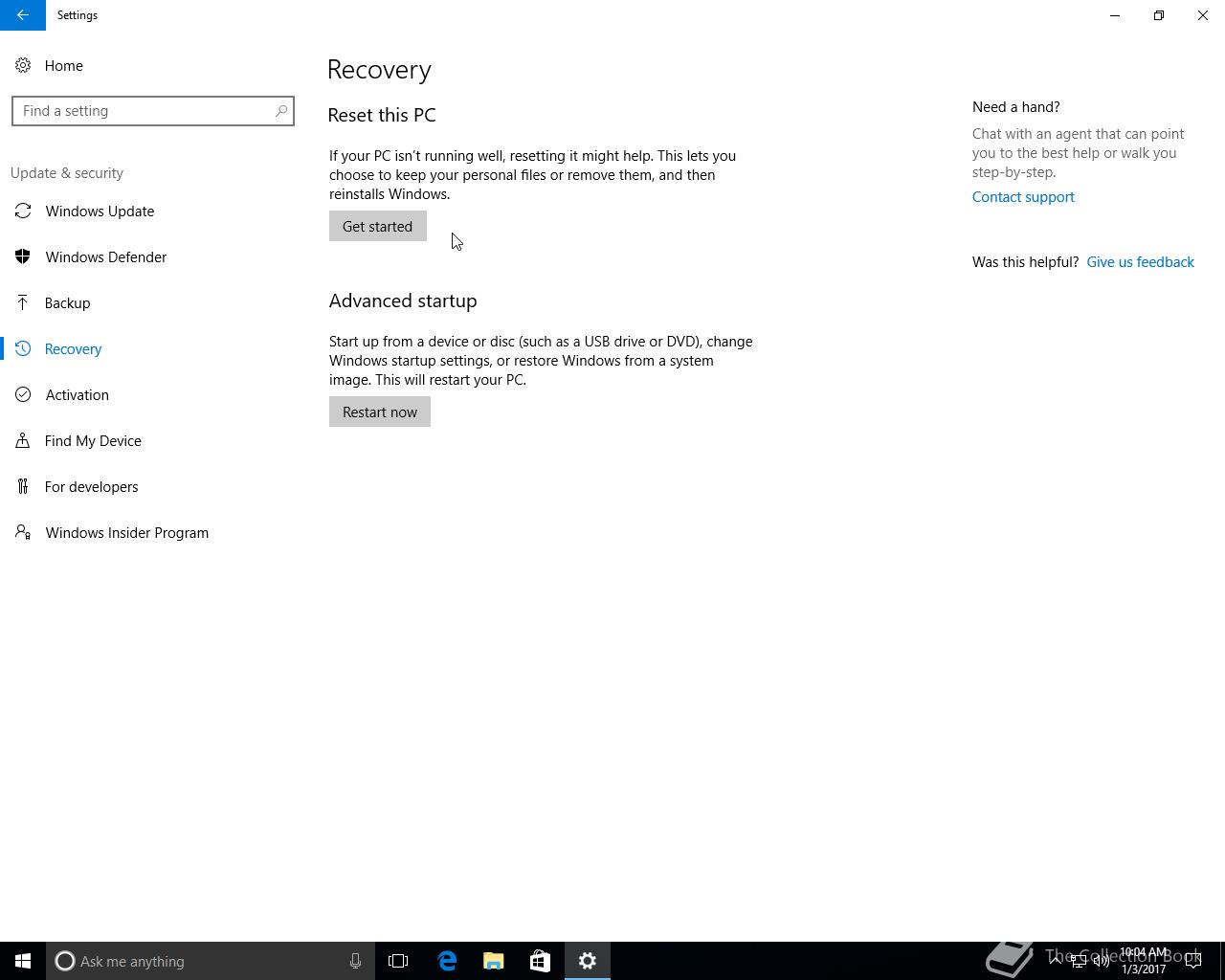Open the Windows Update page
This screenshot has height=980, width=1225.
(x=100, y=211)
